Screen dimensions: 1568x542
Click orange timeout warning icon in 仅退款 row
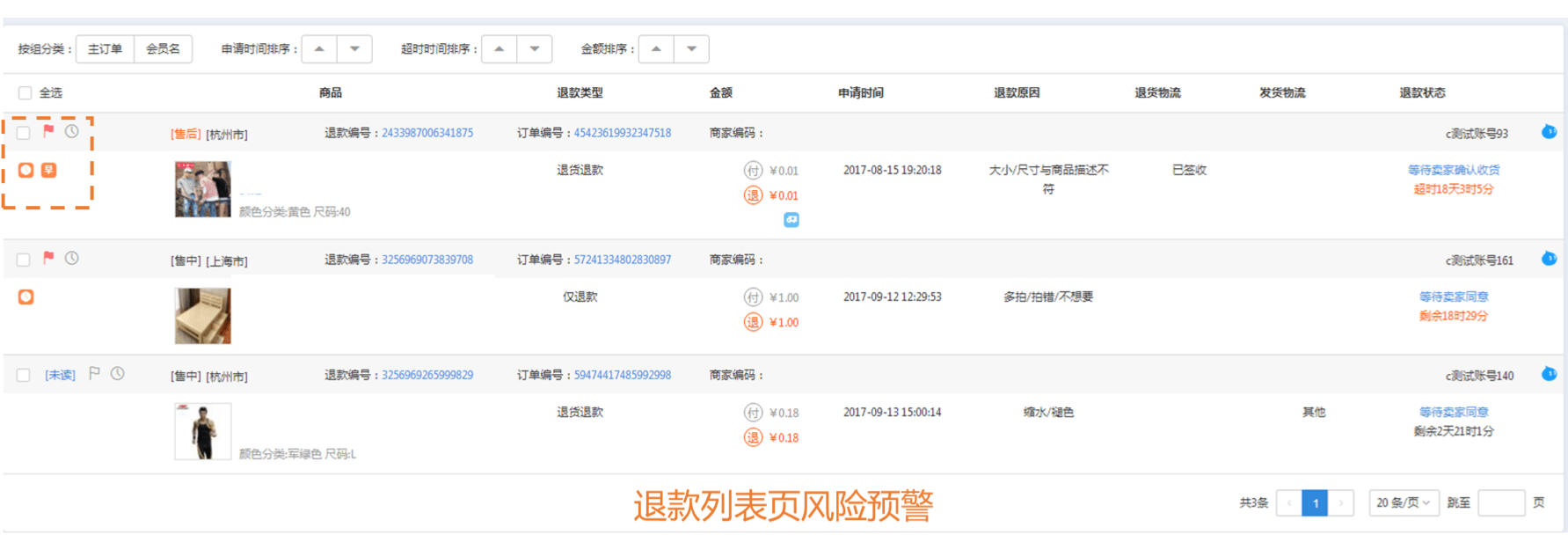[26, 297]
